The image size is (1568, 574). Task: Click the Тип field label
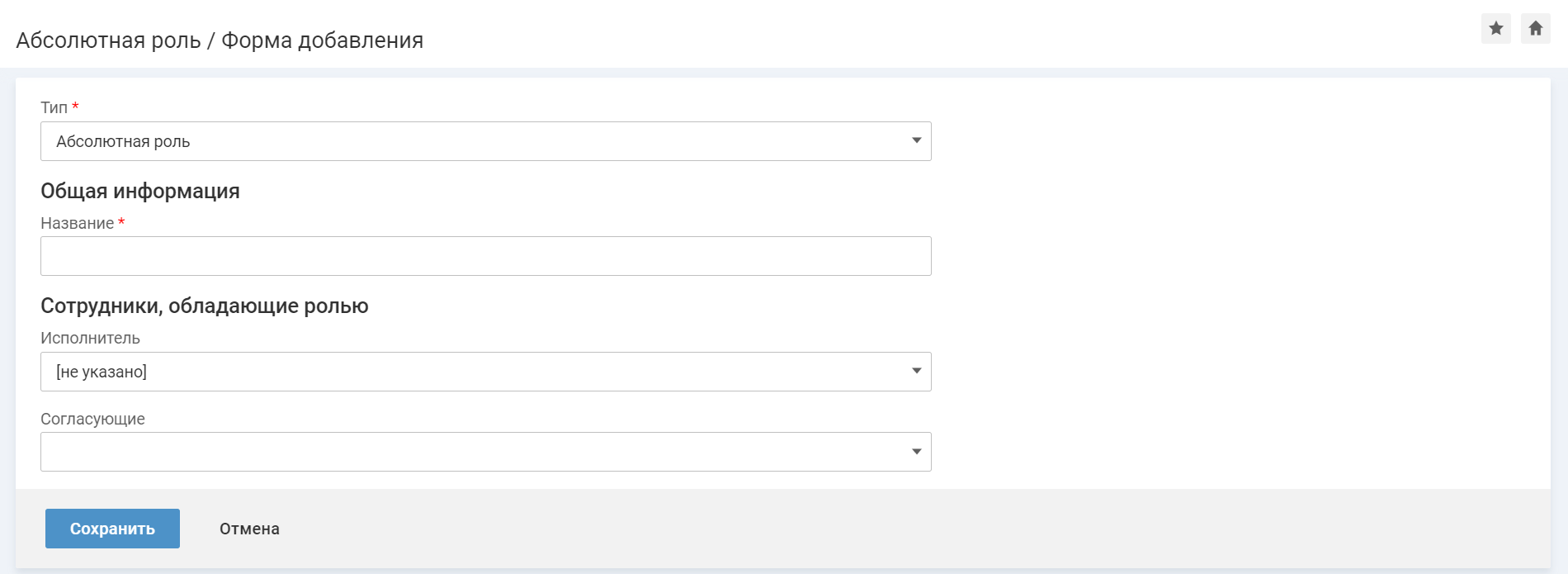54,107
